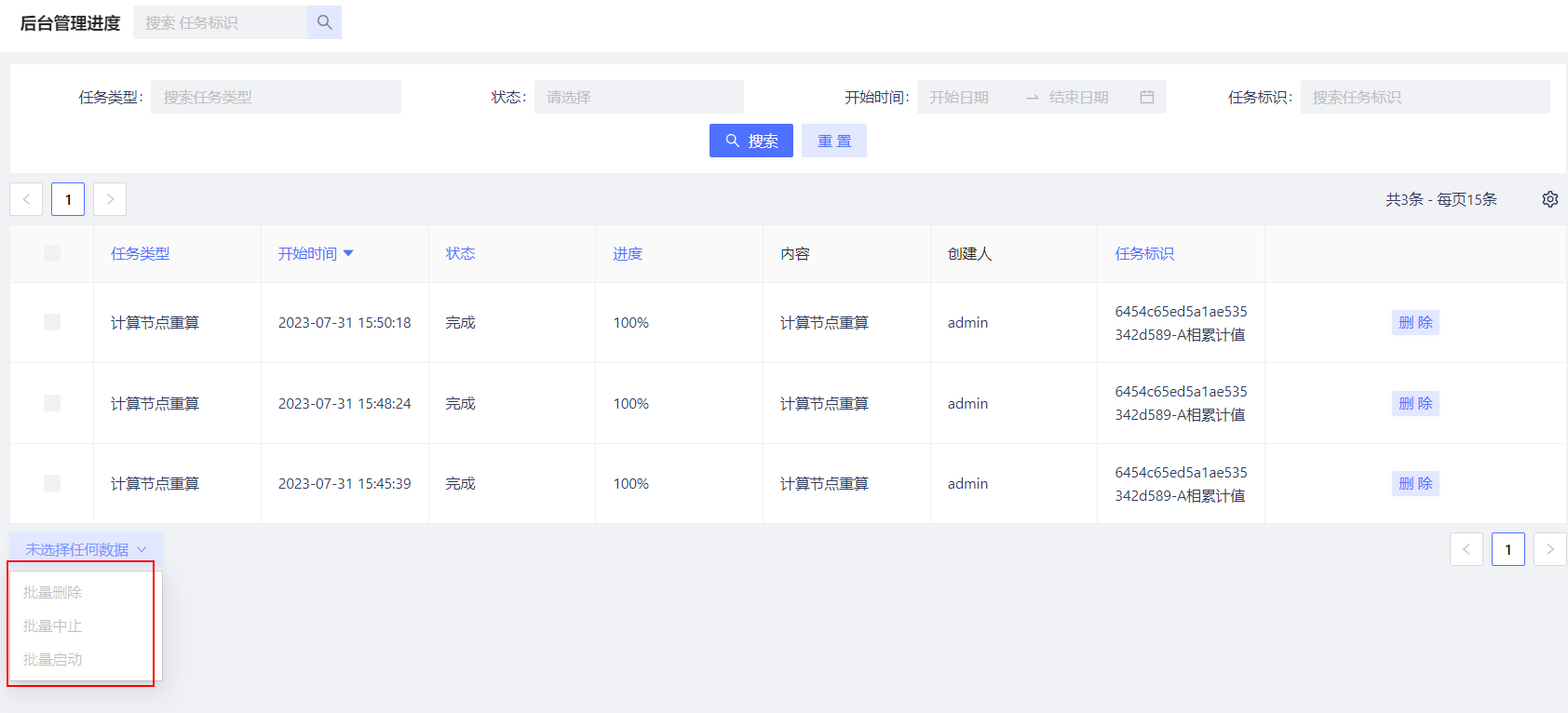Click the 重置 button
Image resolution: width=1568 pixels, height=713 pixels.
coord(834,141)
